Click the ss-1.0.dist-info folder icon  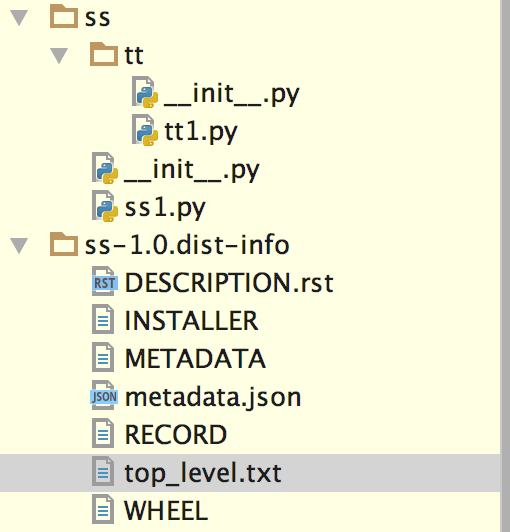tap(64, 244)
